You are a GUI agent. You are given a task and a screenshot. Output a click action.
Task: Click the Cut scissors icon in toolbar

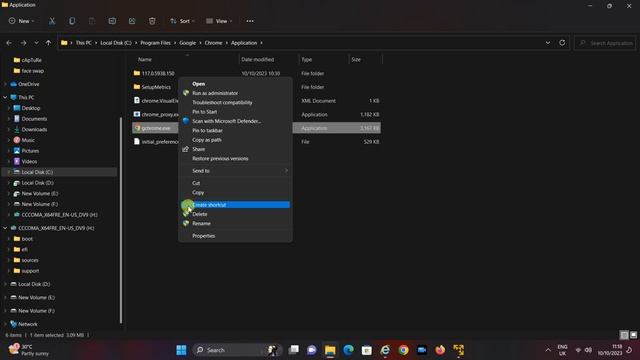point(52,21)
